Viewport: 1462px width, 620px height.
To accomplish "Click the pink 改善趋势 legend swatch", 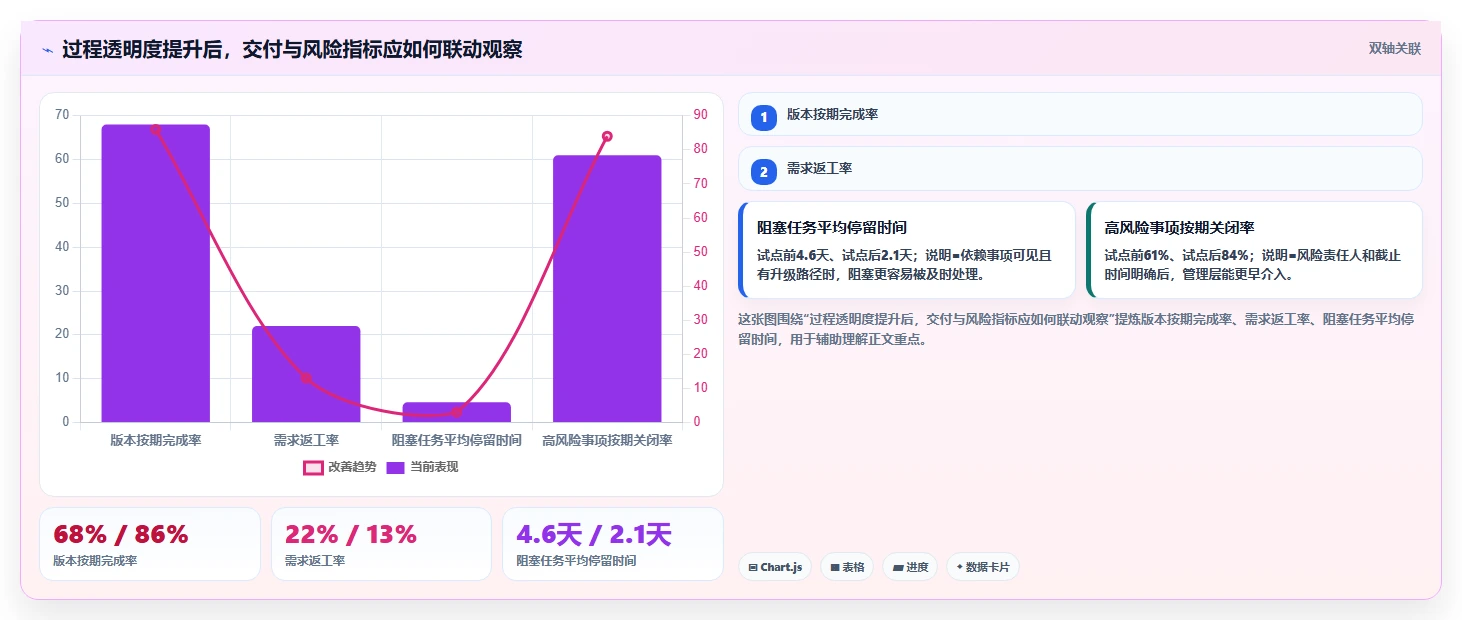I will [x=313, y=467].
